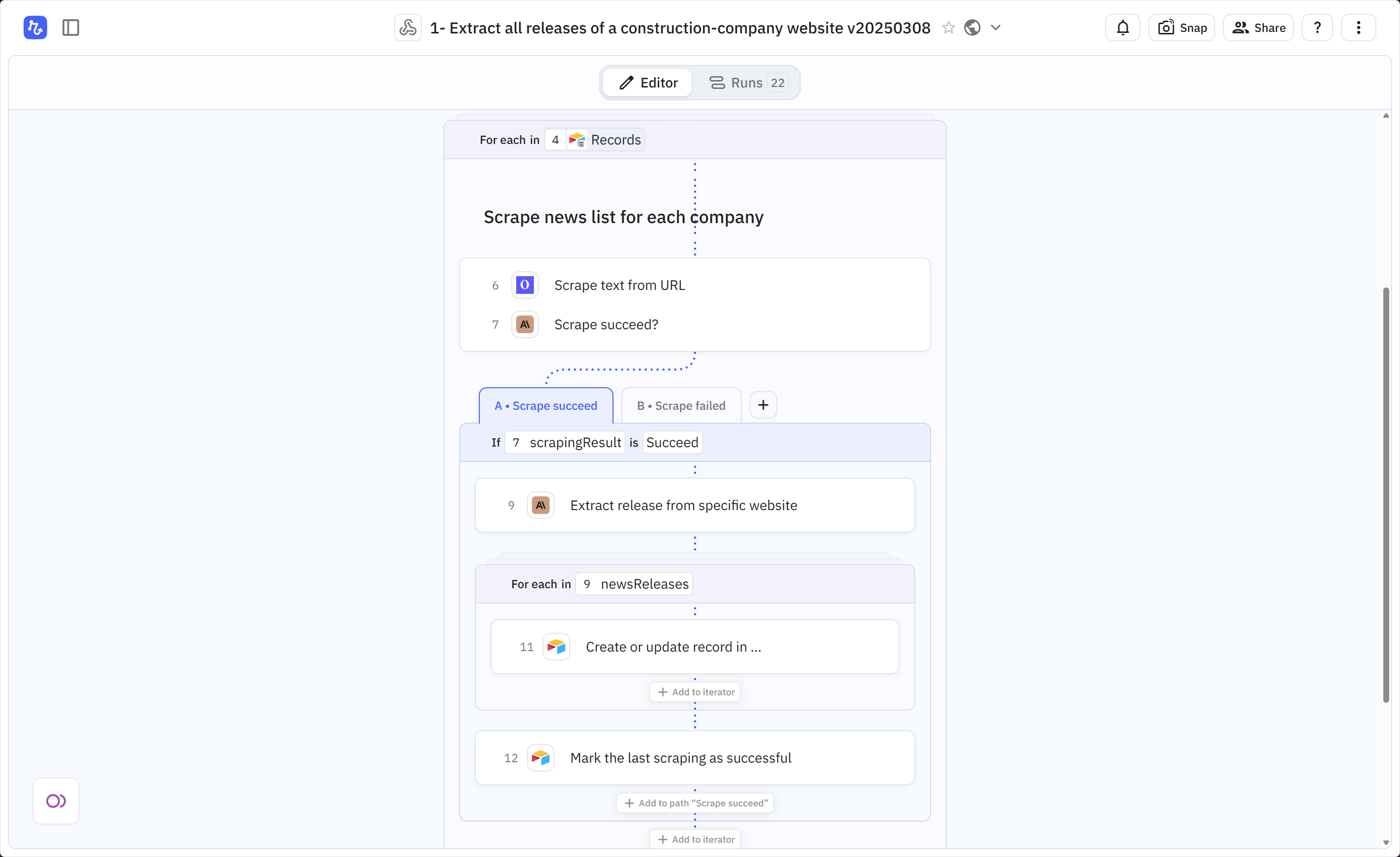Select the B Scrape failed path tab

pyautogui.click(x=681, y=405)
